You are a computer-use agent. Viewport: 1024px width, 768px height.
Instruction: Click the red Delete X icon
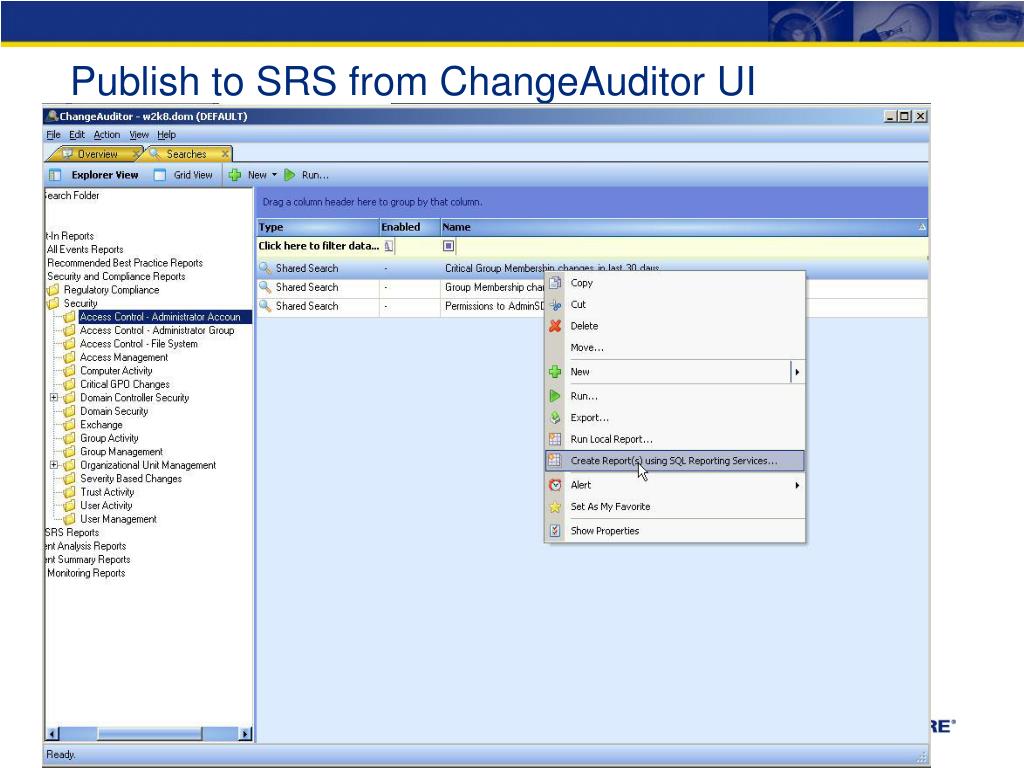(x=555, y=326)
